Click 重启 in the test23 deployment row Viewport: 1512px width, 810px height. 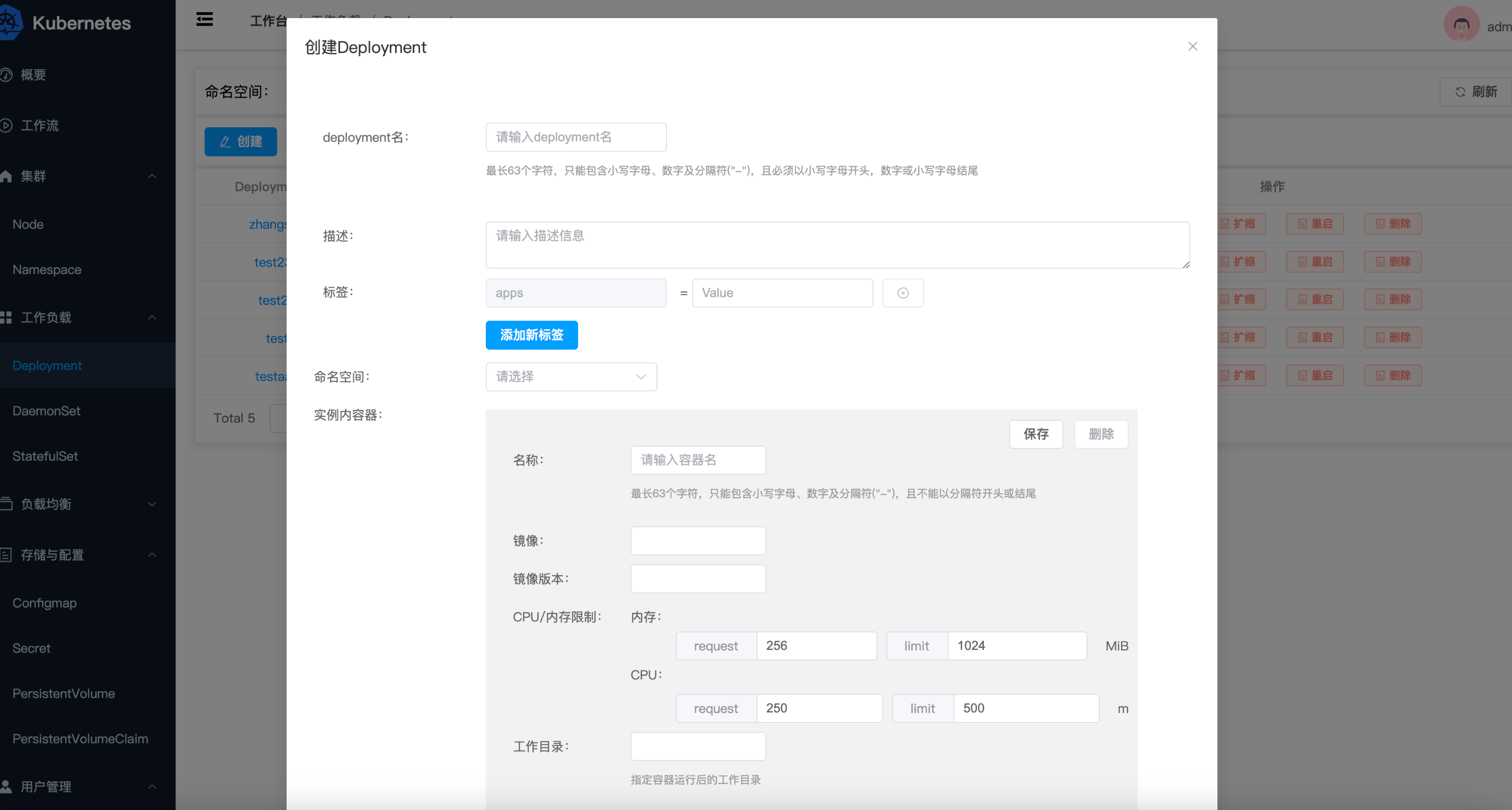point(1315,261)
